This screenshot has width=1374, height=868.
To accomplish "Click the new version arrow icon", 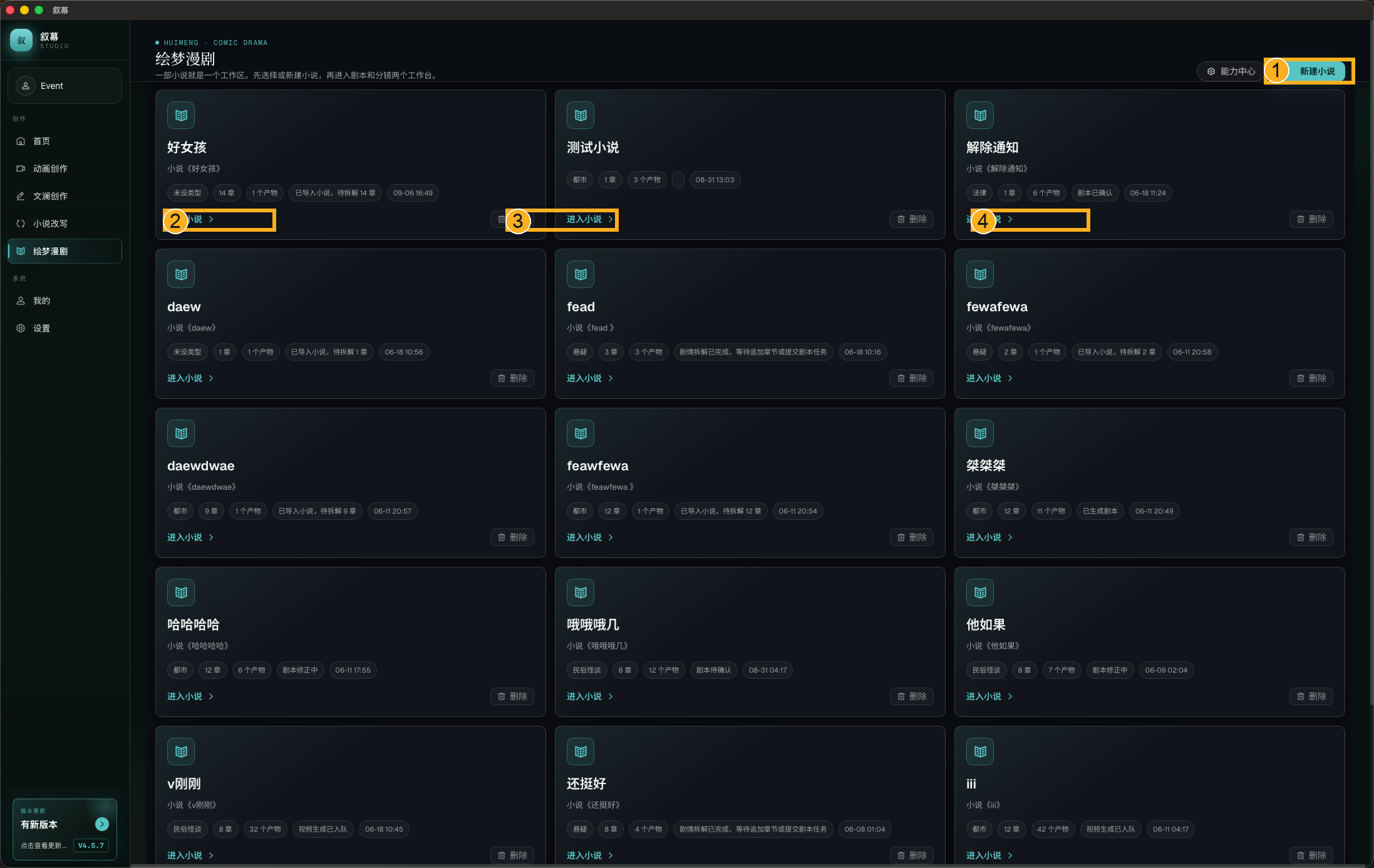I will coord(102,824).
